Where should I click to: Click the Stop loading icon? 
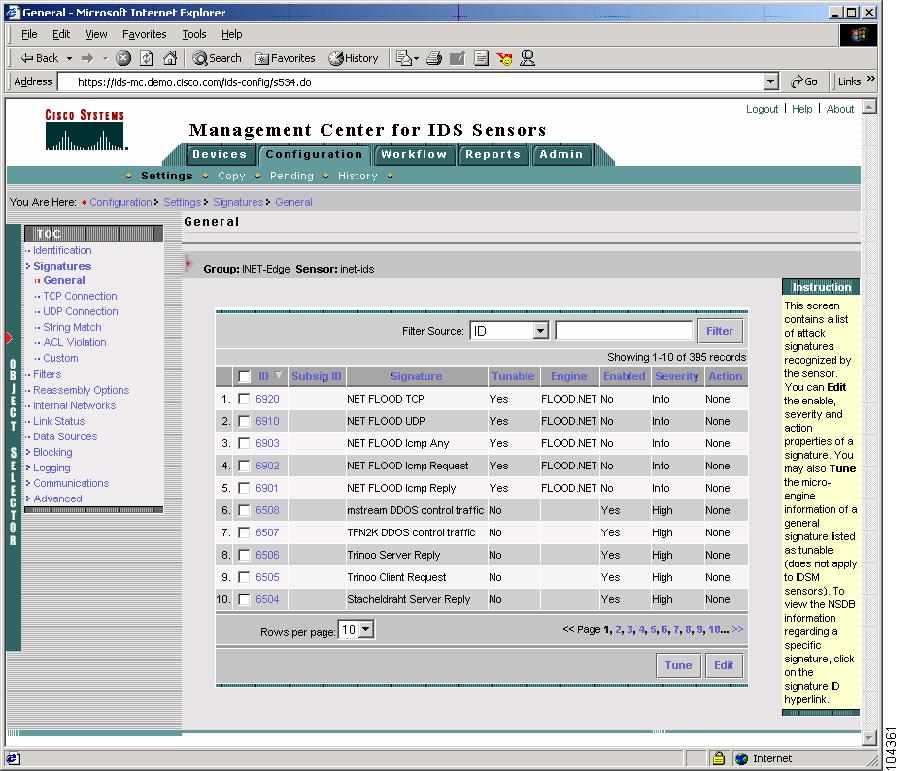point(123,58)
